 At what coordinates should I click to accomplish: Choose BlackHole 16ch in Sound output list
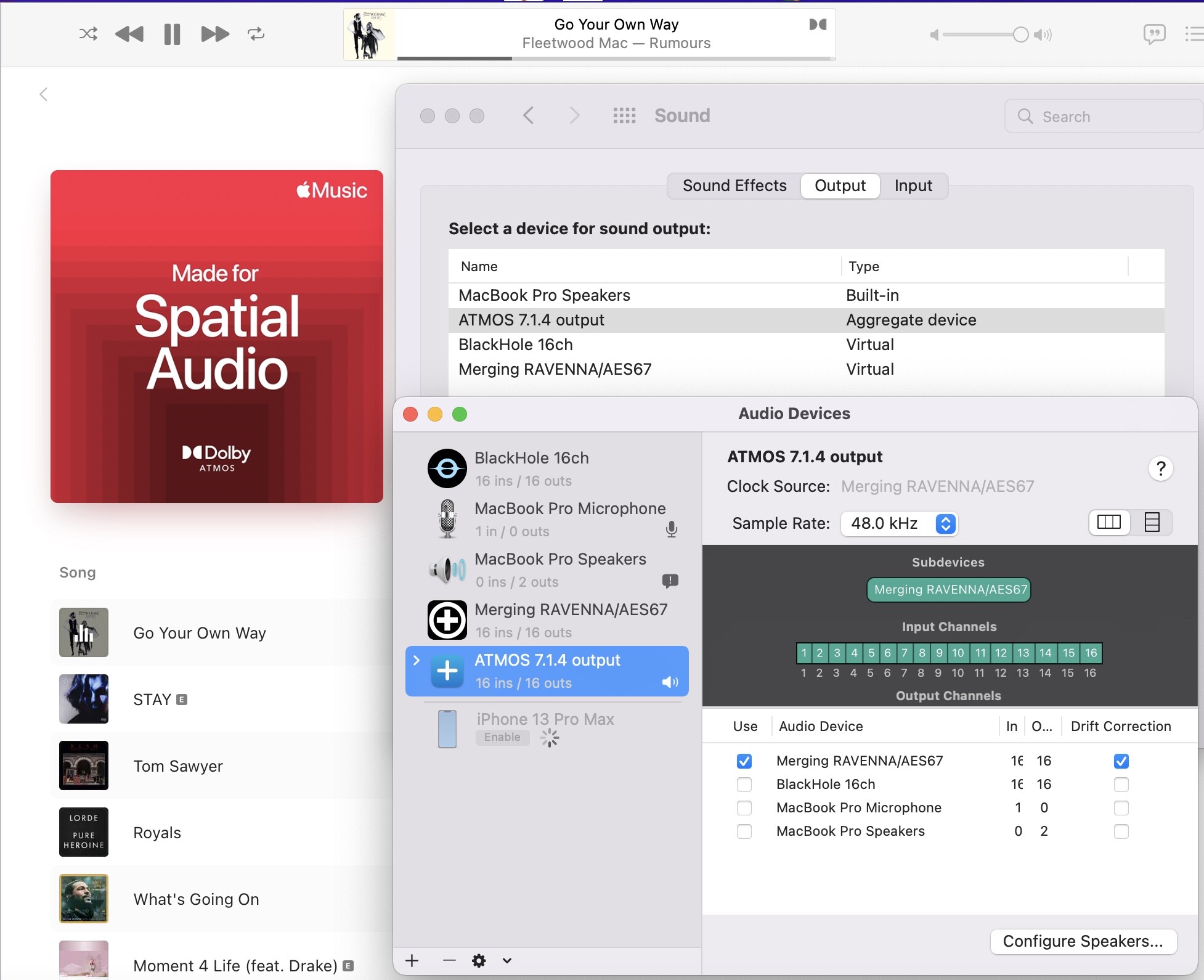[x=806, y=345]
